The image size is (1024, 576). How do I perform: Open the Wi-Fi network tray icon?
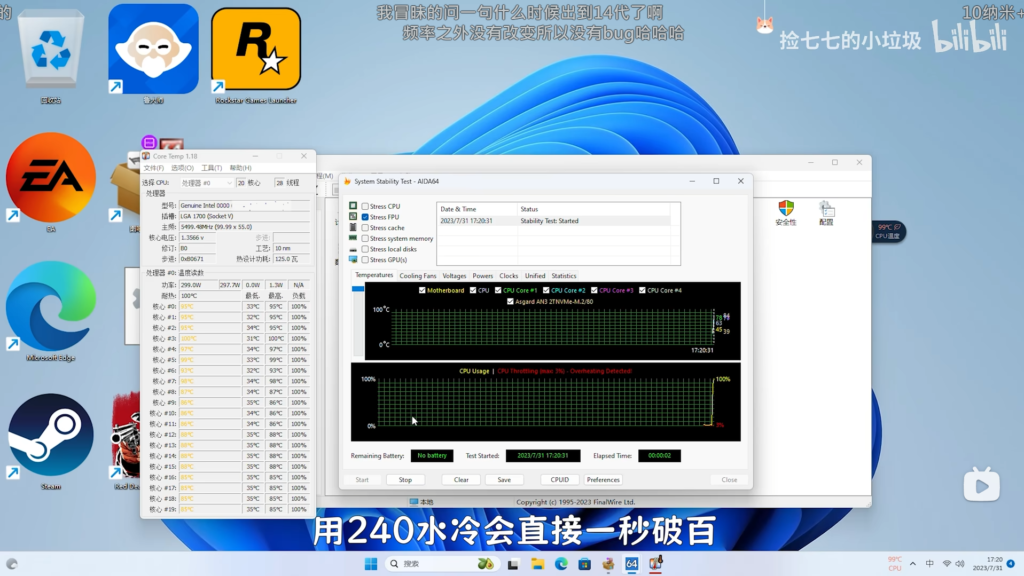coord(946,564)
